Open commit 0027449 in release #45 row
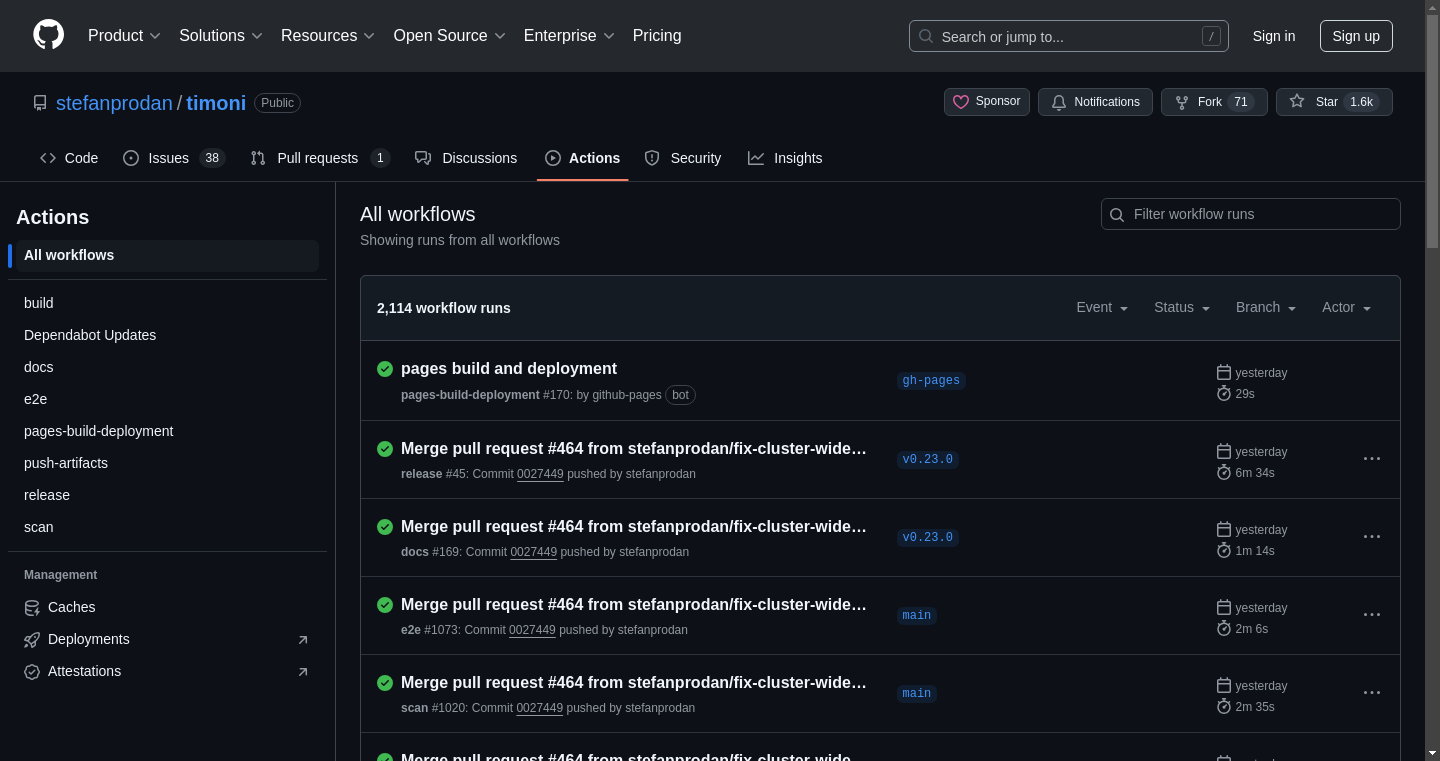1440x761 pixels. coord(540,474)
